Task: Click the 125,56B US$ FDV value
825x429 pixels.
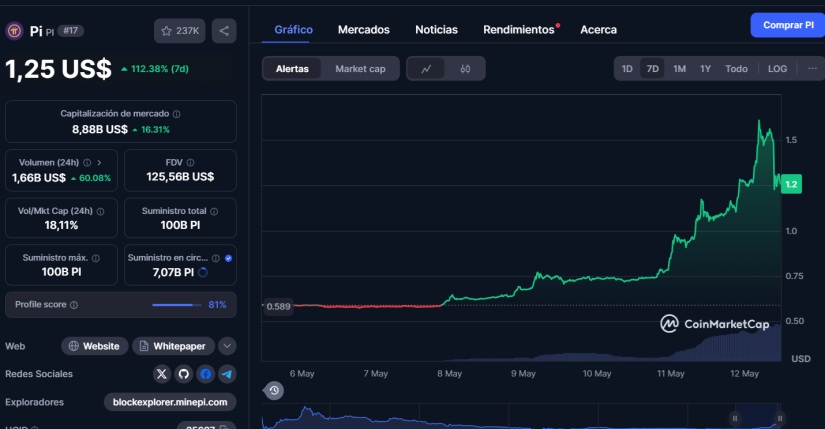Action: (x=180, y=177)
